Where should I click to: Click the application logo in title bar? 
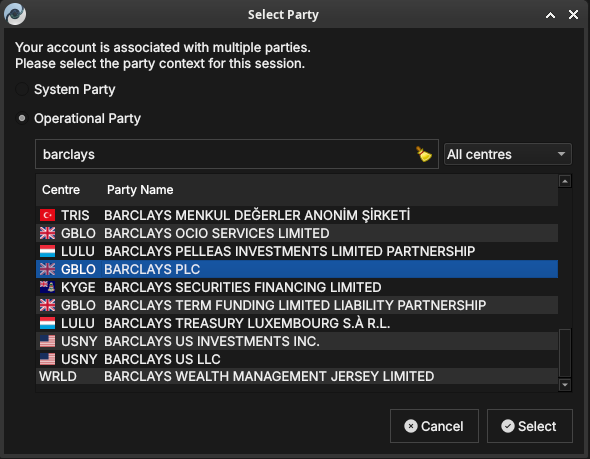pyautogui.click(x=15, y=14)
